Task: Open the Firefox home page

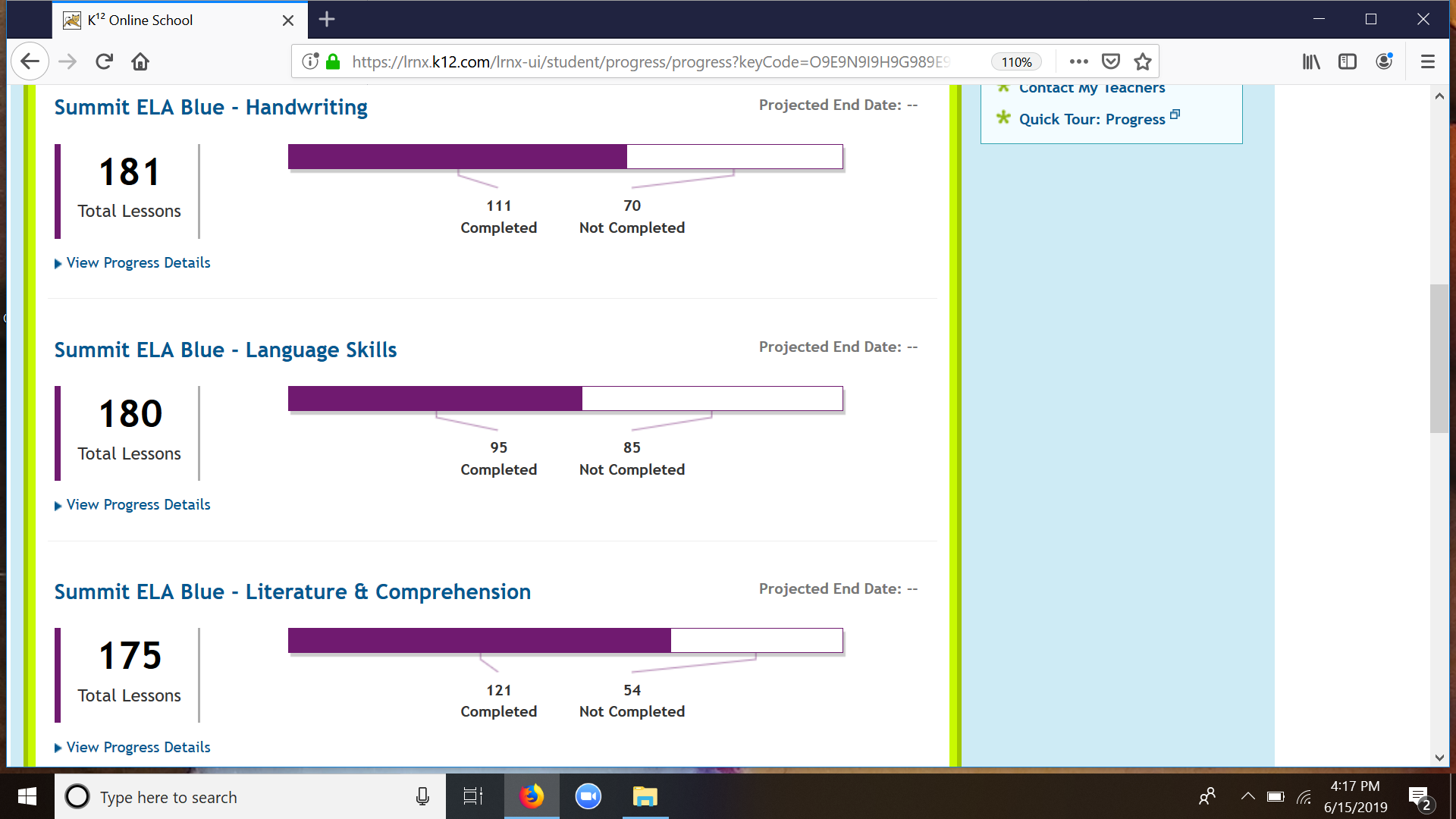Action: click(140, 61)
